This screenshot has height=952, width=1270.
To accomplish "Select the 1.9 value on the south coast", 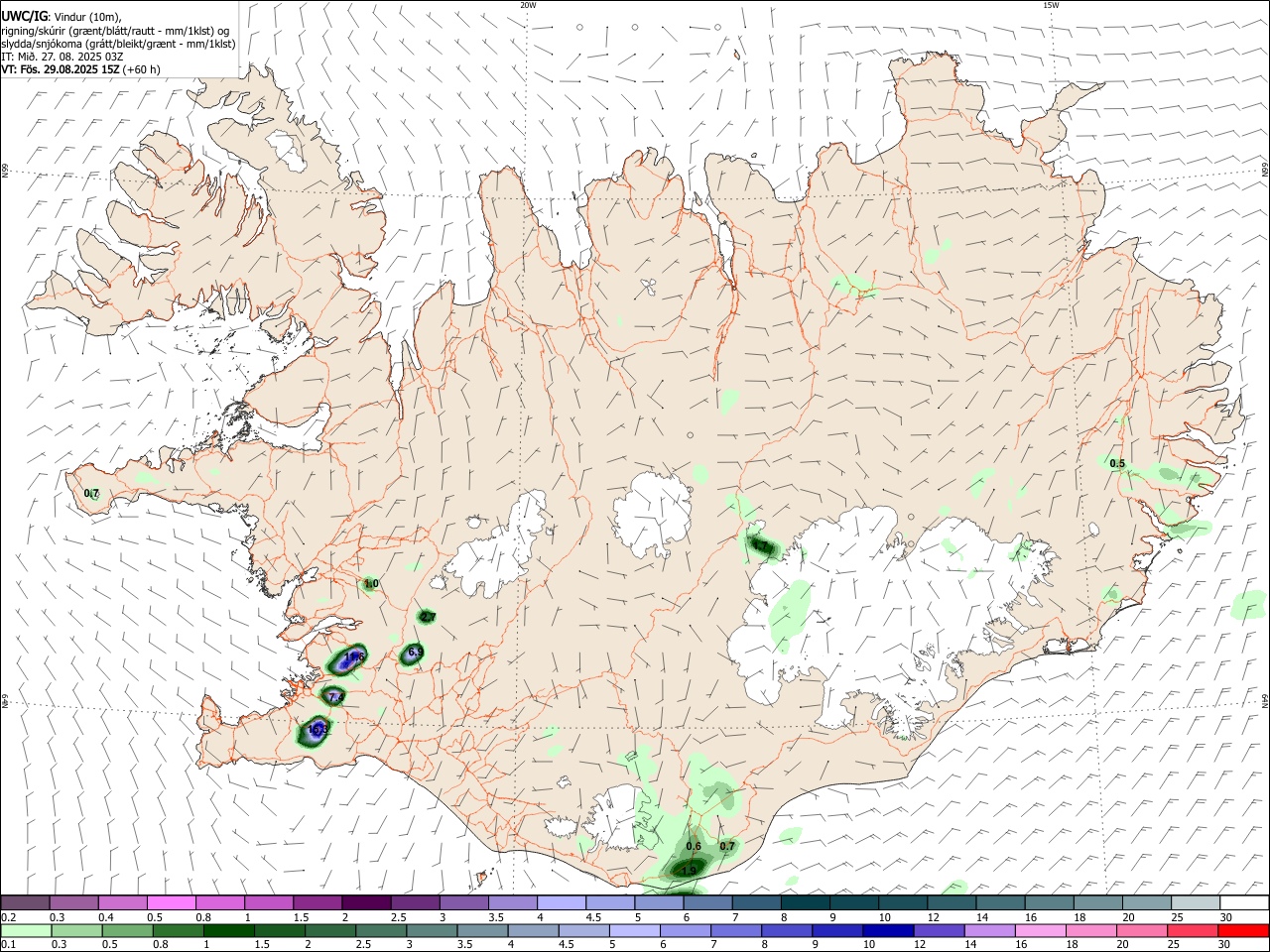I will pos(689,870).
